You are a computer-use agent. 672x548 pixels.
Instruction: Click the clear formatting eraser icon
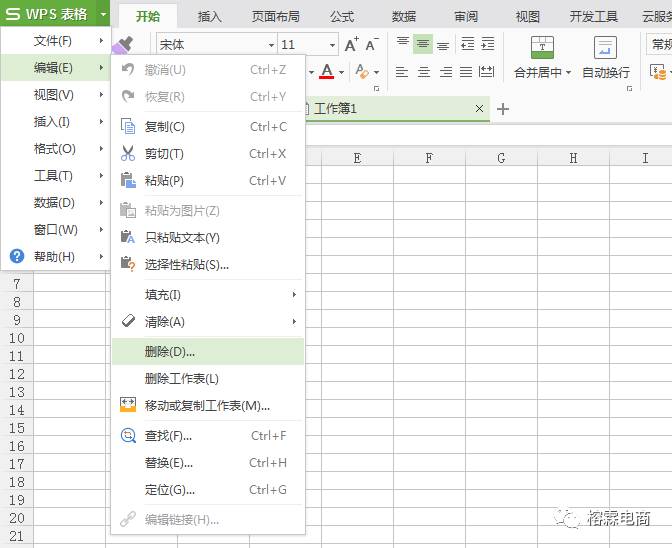[x=362, y=72]
